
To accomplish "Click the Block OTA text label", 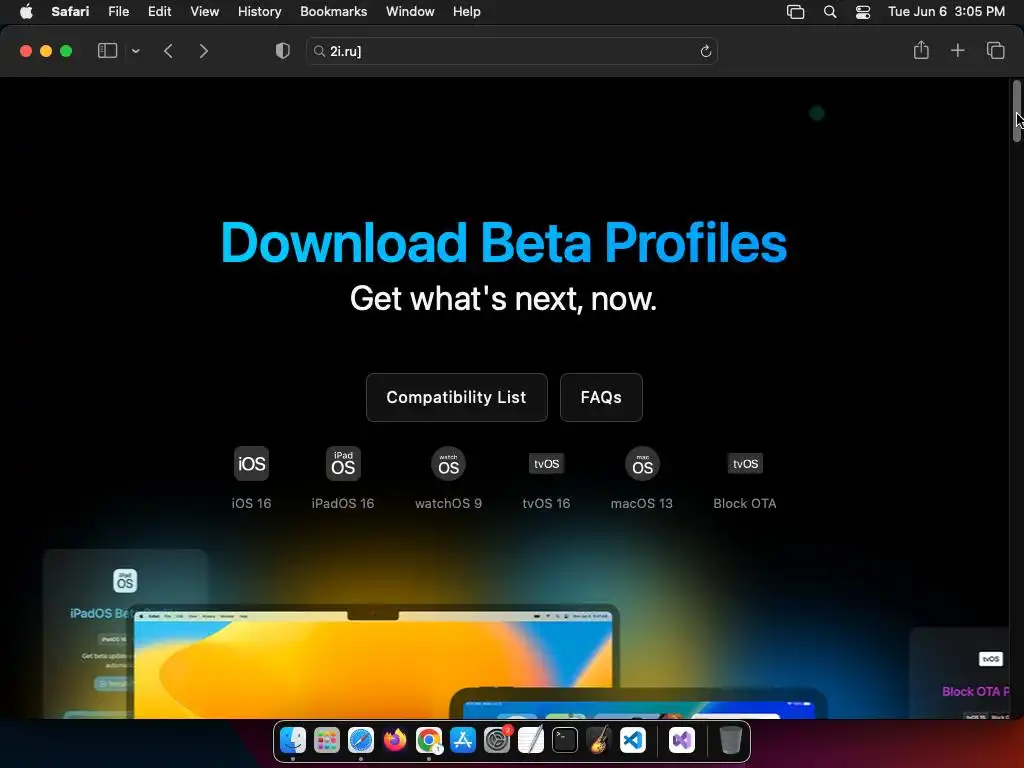I will click(x=744, y=504).
